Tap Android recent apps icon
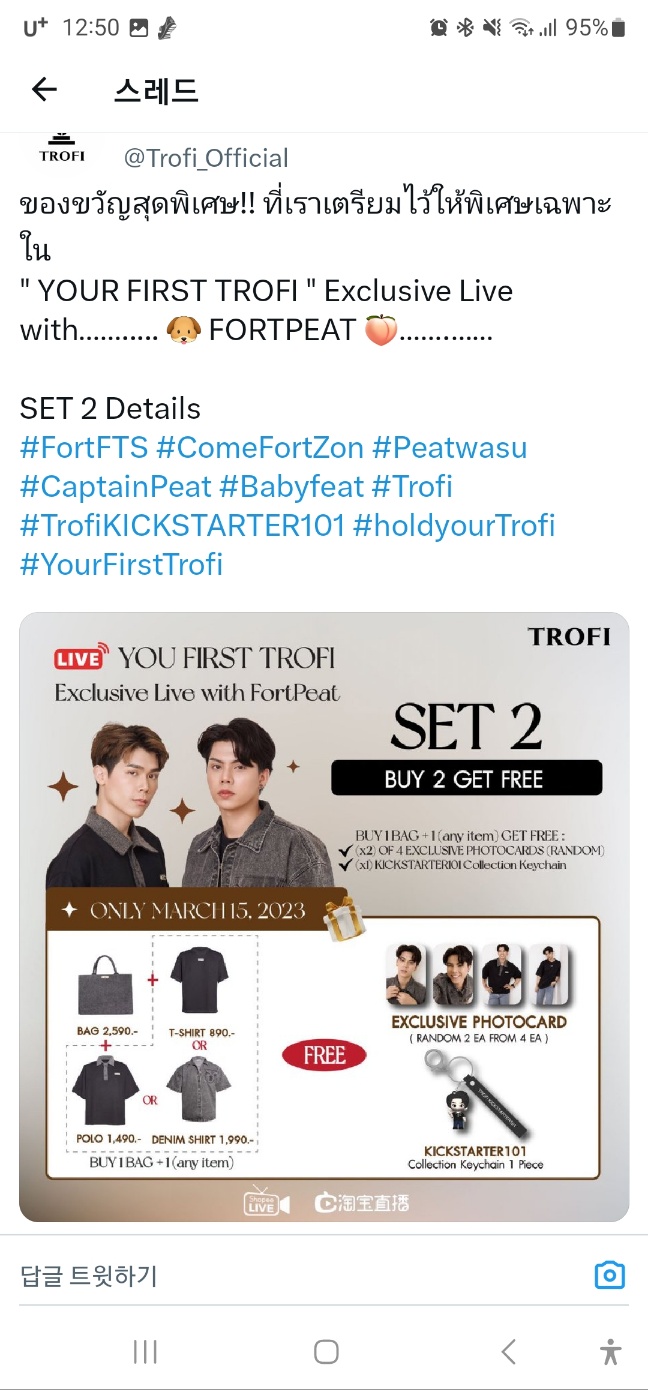The width and height of the screenshot is (648, 1390). (x=145, y=1352)
